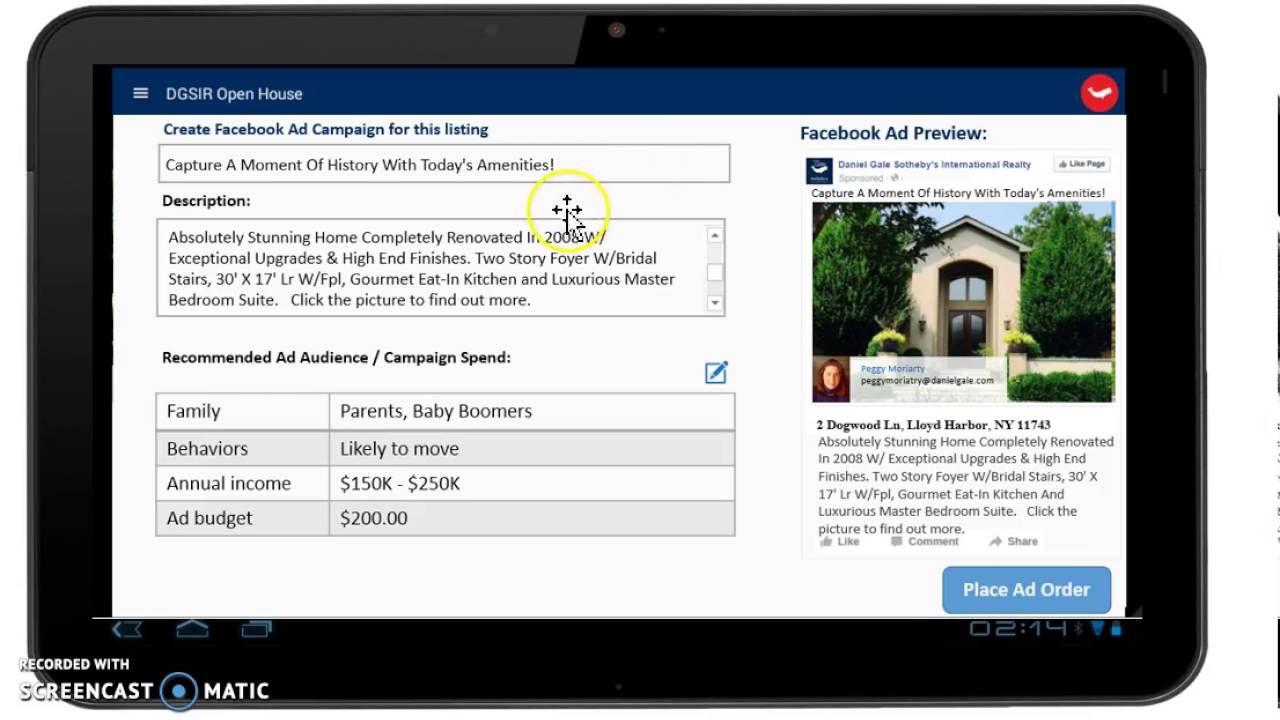The width and height of the screenshot is (1280, 720).
Task: Select the 'Behaviors' table cell
Action: [x=242, y=448]
